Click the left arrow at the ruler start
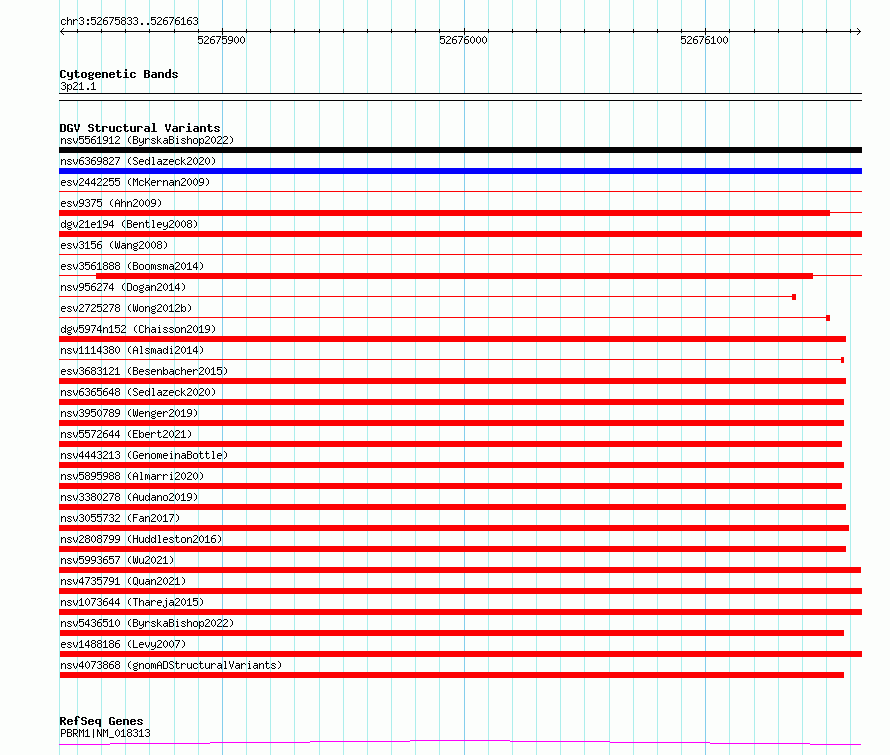The image size is (890, 755). (62, 32)
